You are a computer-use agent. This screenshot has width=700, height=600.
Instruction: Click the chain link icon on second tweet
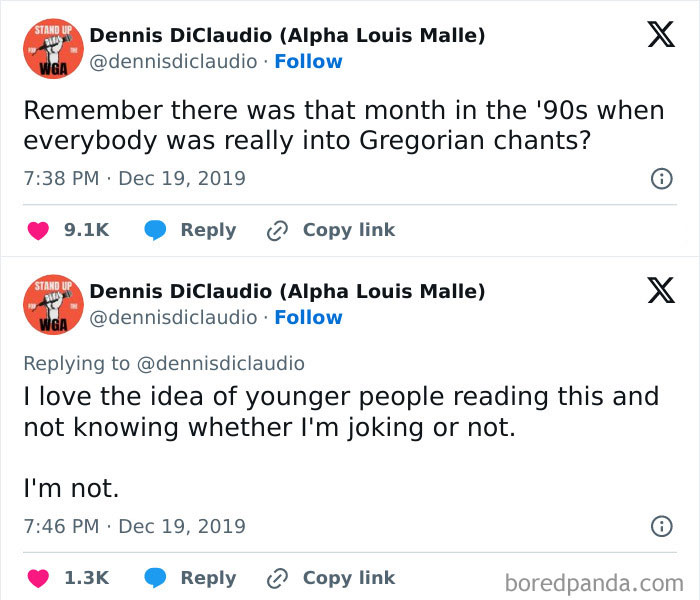[277, 578]
